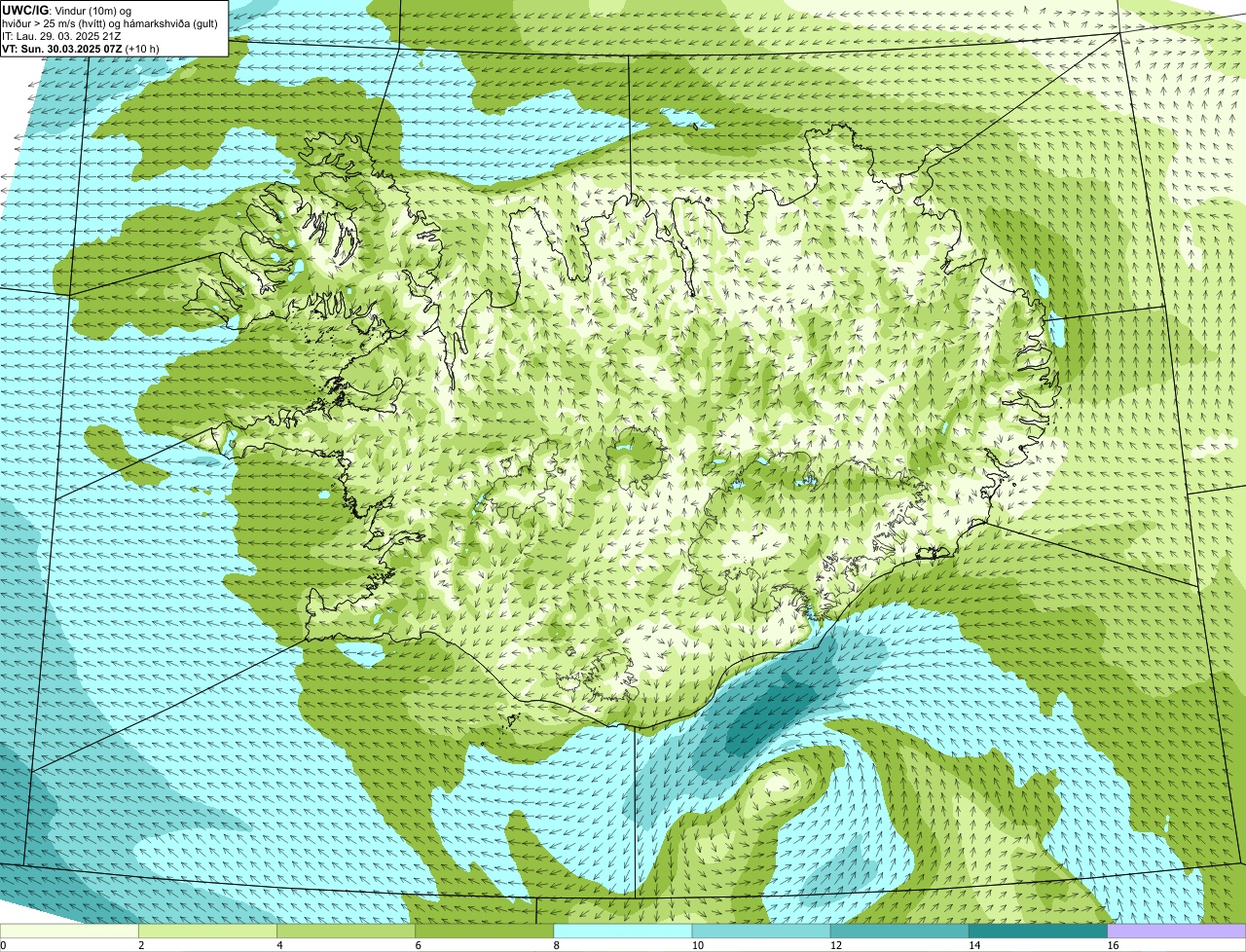
Task: Select the light green 2–4 legend swatch
Action: (208, 931)
